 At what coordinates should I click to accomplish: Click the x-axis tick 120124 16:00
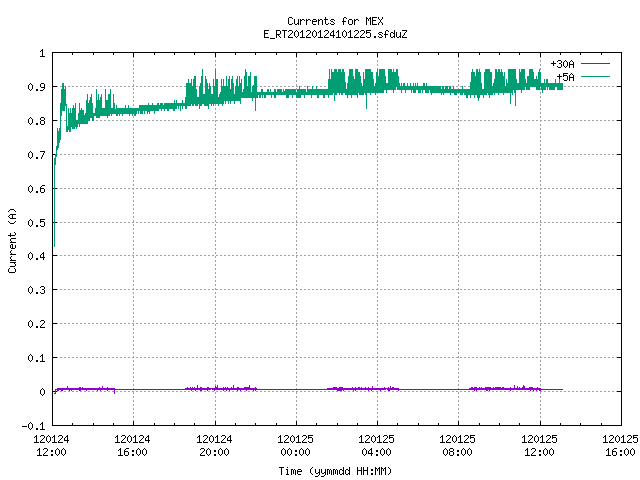coord(132,445)
